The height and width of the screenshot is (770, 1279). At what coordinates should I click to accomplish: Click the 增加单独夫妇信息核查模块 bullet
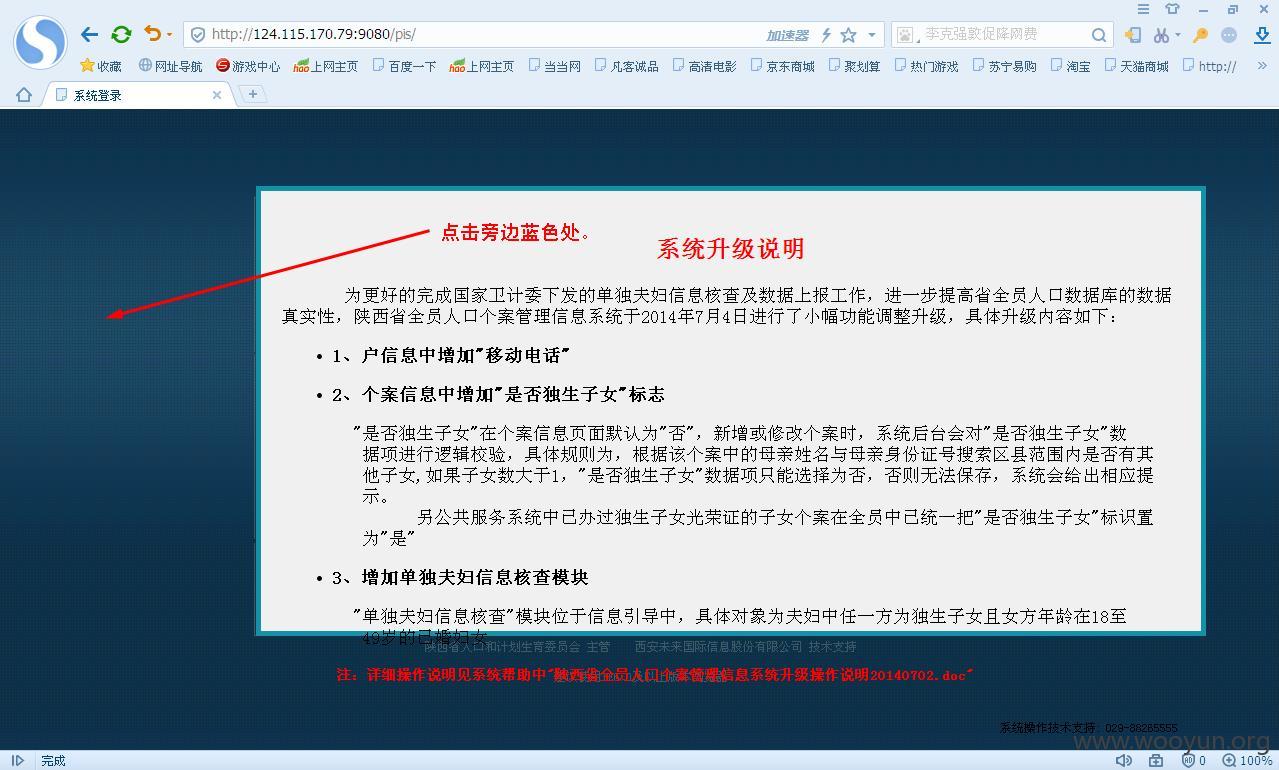coord(460,577)
